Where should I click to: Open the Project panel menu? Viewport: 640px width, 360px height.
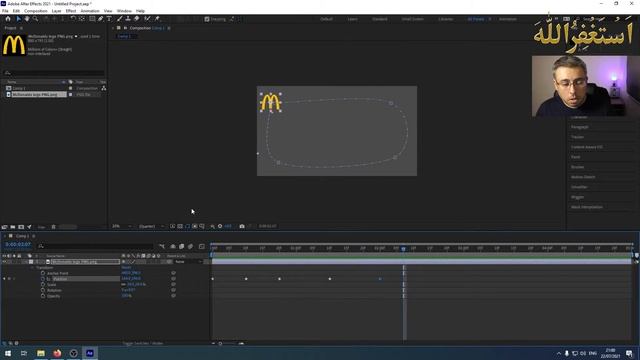point(21,28)
